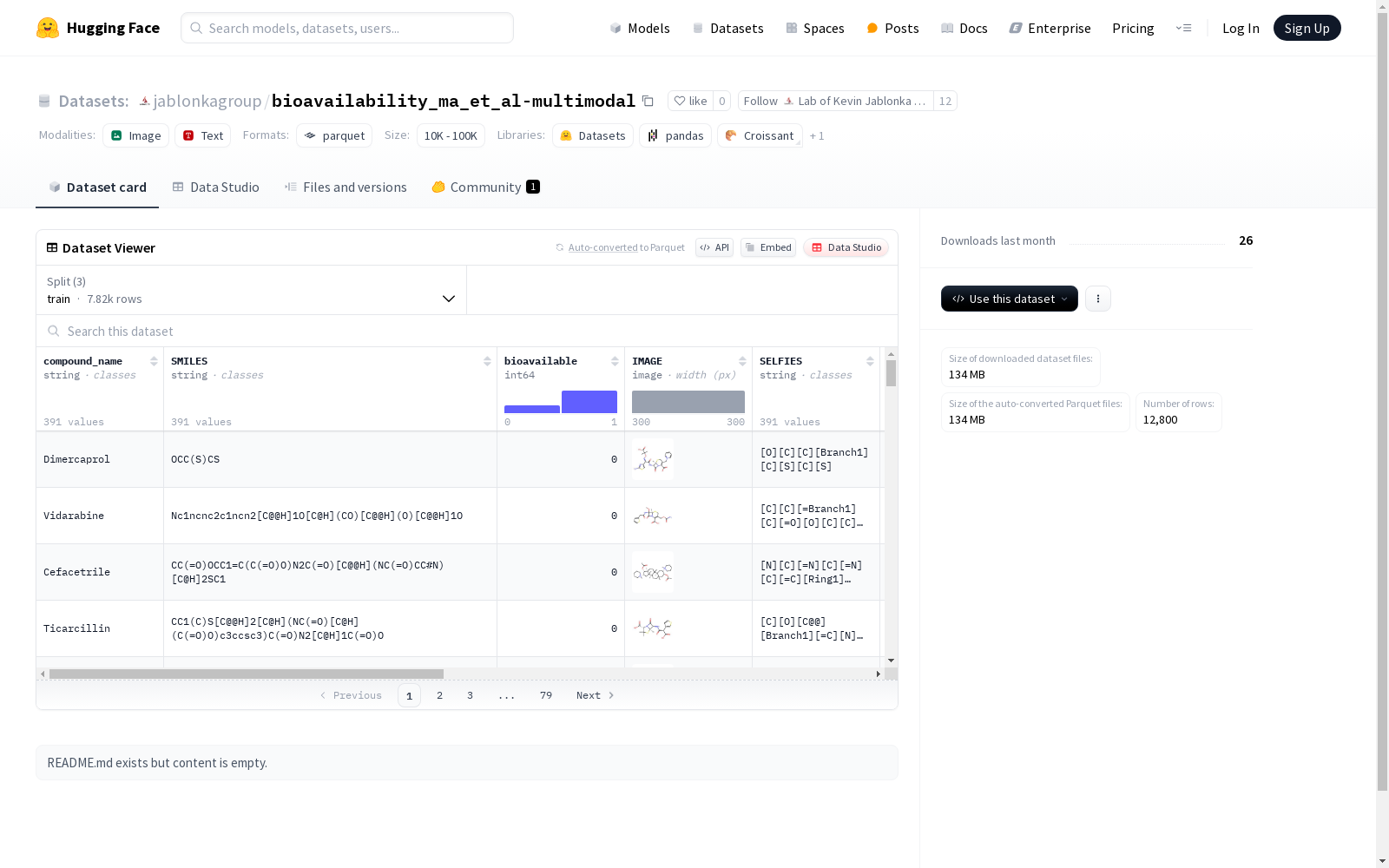This screenshot has height=868, width=1389.
Task: Open the Files and versions tab
Action: [x=346, y=187]
